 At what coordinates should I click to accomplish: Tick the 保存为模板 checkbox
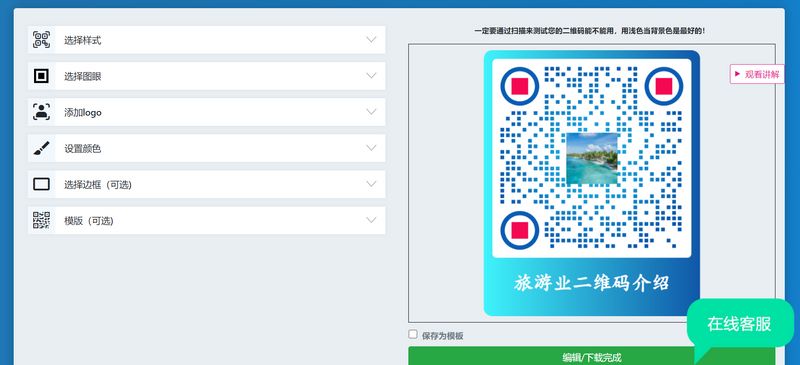tap(413, 334)
